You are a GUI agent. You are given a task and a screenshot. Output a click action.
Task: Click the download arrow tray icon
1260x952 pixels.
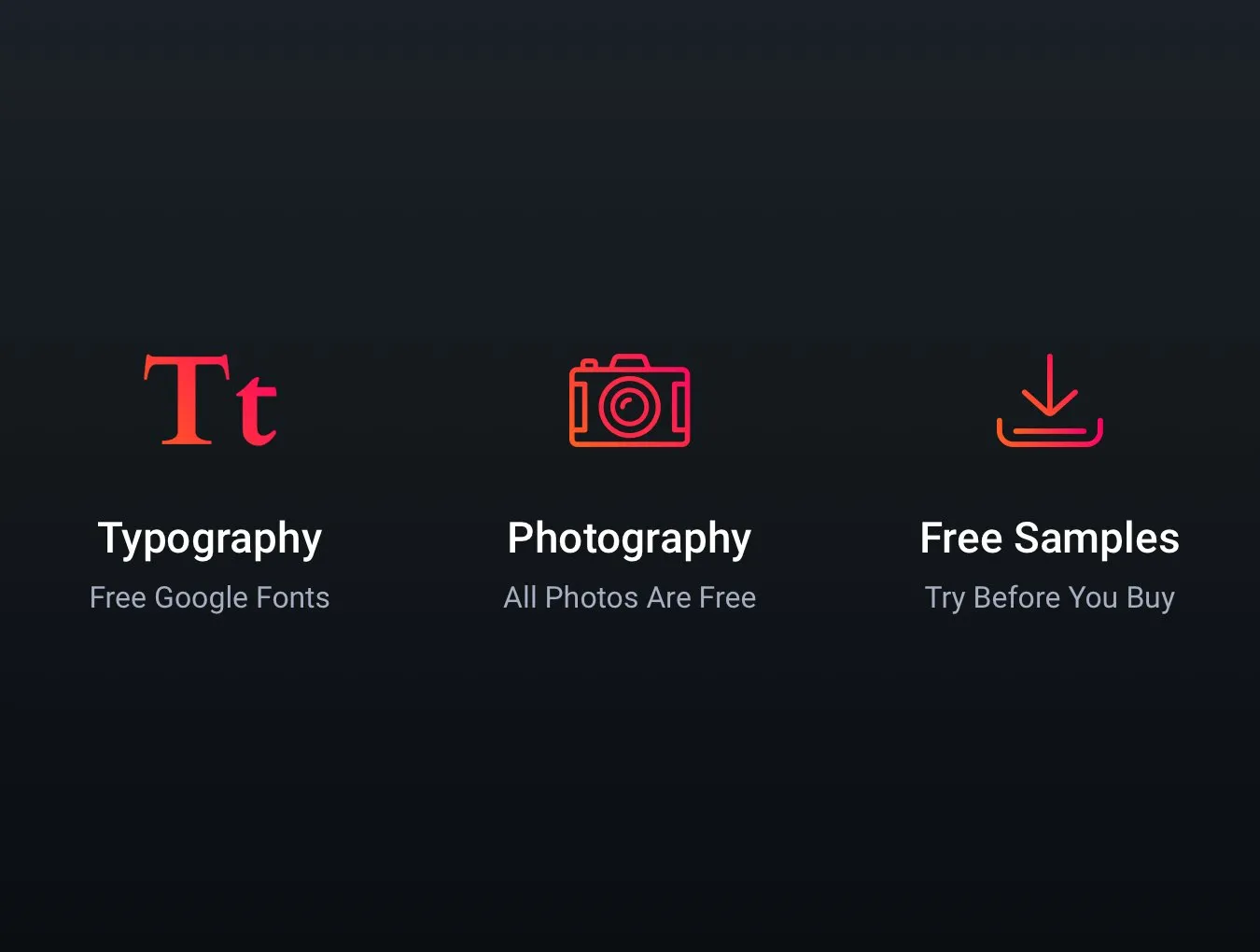coord(1050,399)
